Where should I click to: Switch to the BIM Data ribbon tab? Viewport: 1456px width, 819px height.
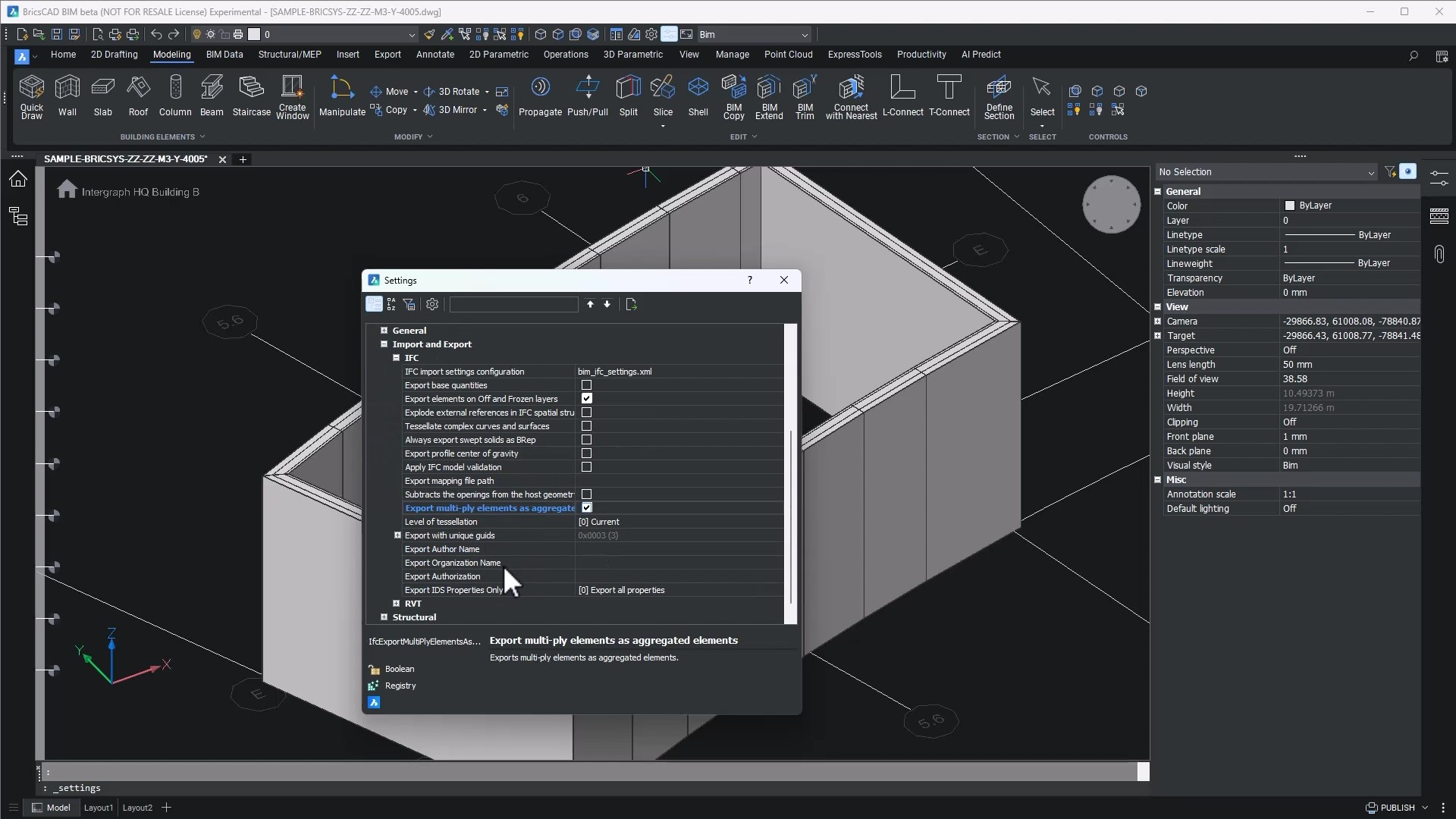click(x=224, y=55)
